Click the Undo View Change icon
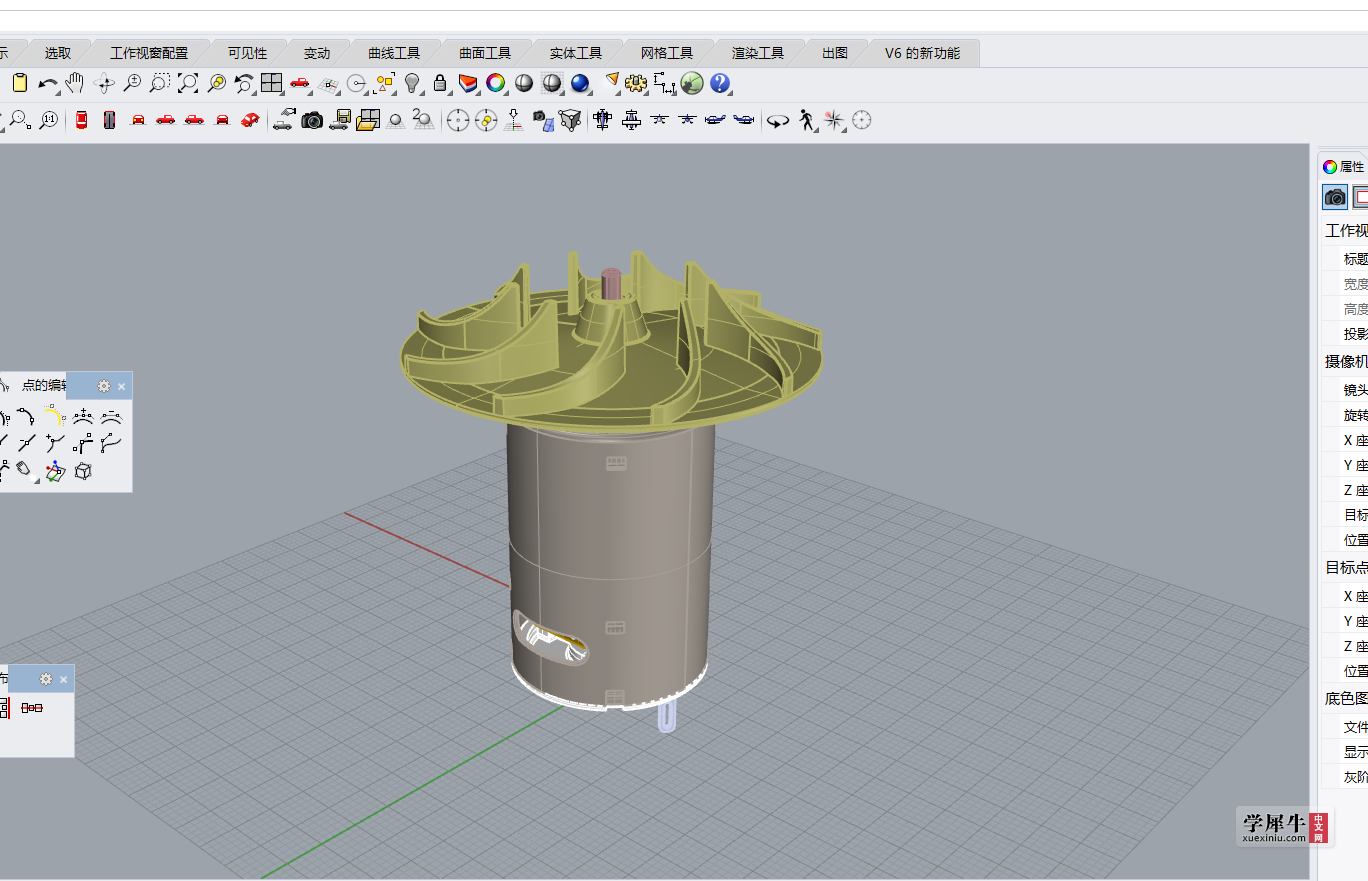 click(243, 83)
